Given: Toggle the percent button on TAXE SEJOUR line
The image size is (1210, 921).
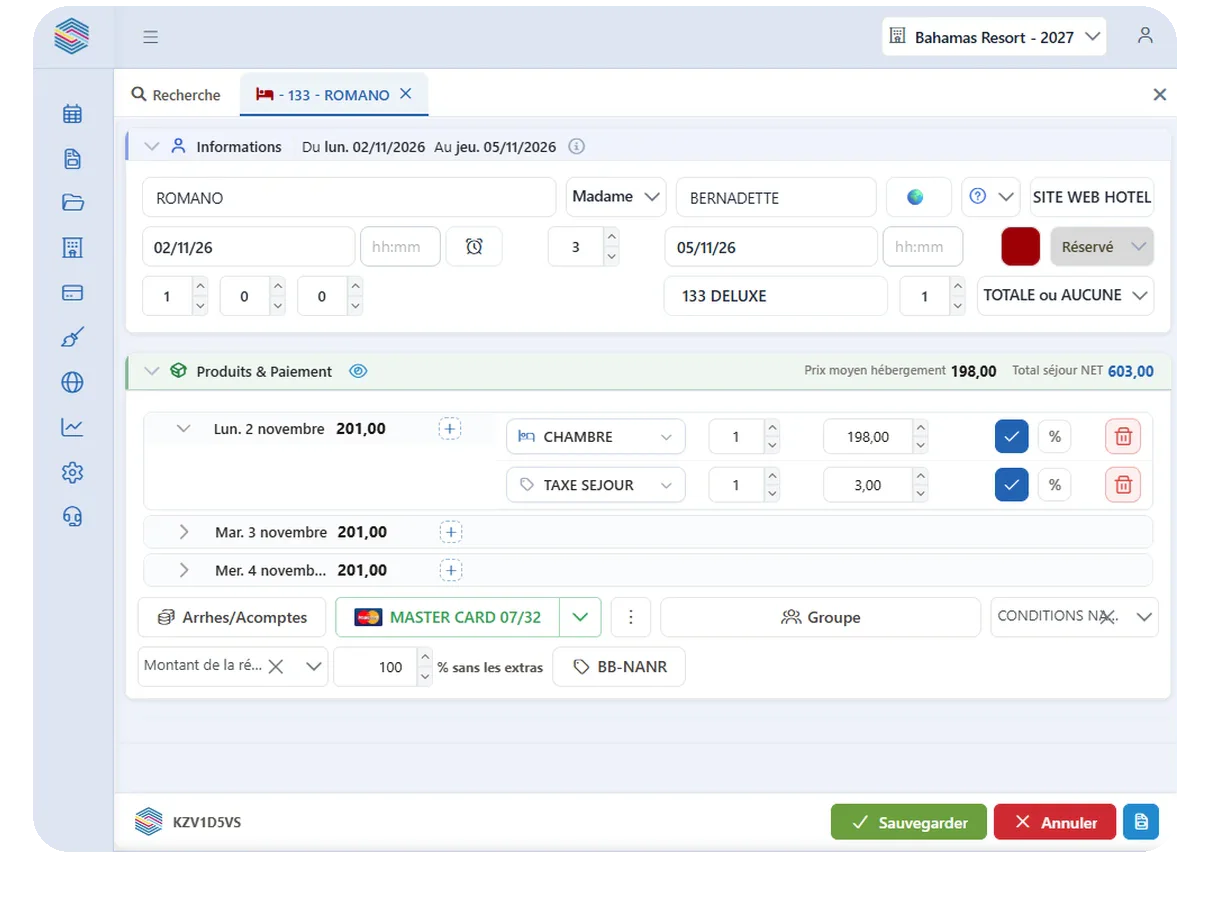Looking at the screenshot, I should [x=1055, y=485].
